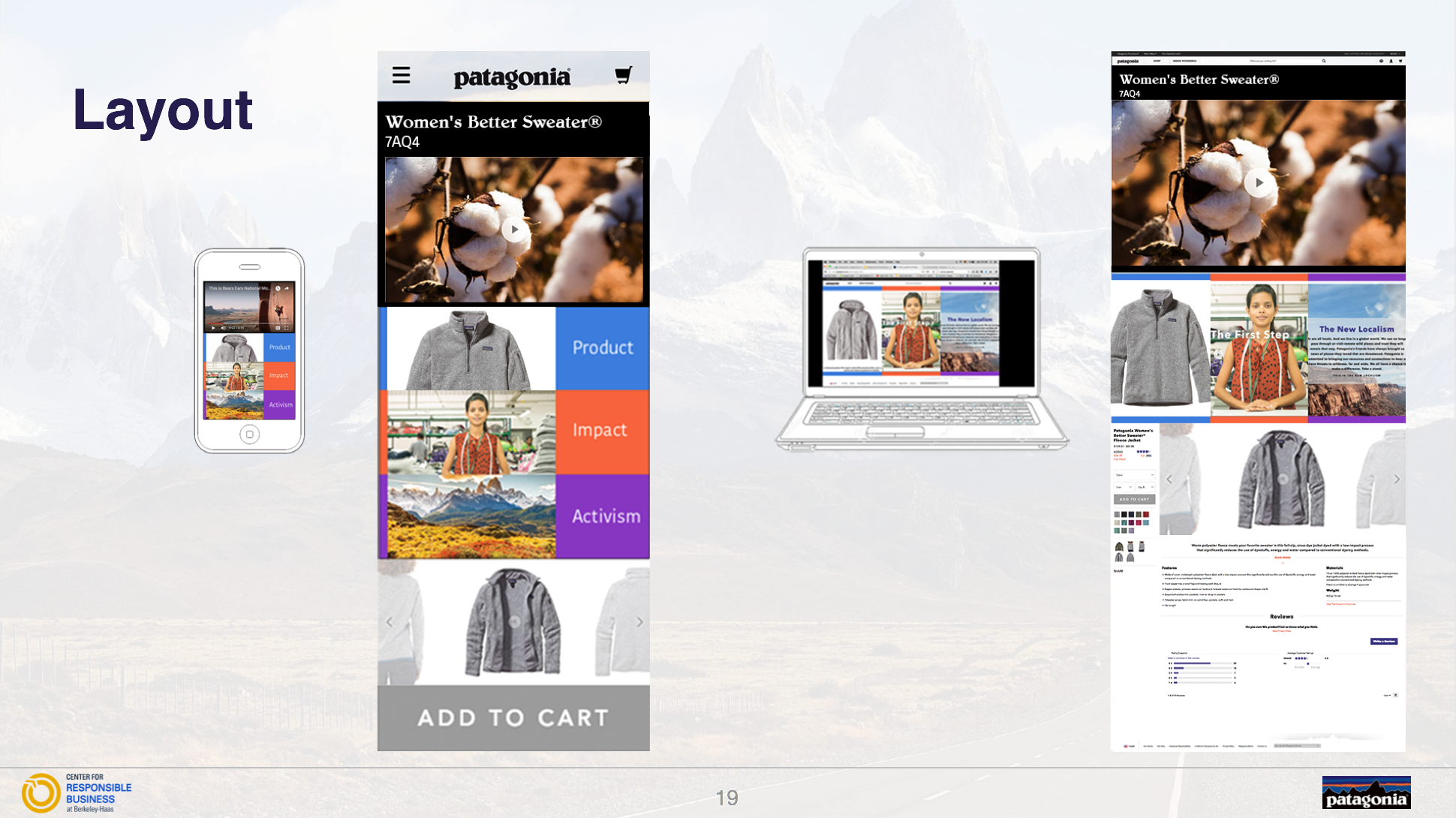Select Activism tile on the small phone illustration

pyautogui.click(x=280, y=404)
